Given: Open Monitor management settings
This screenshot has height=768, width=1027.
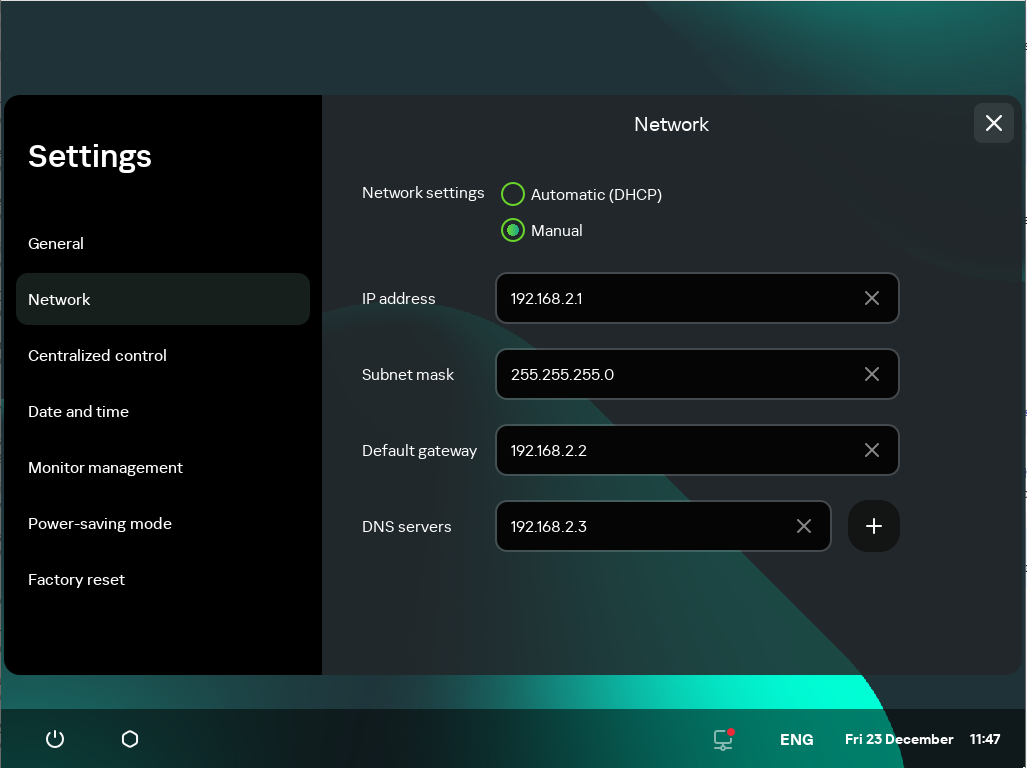Looking at the screenshot, I should [105, 467].
